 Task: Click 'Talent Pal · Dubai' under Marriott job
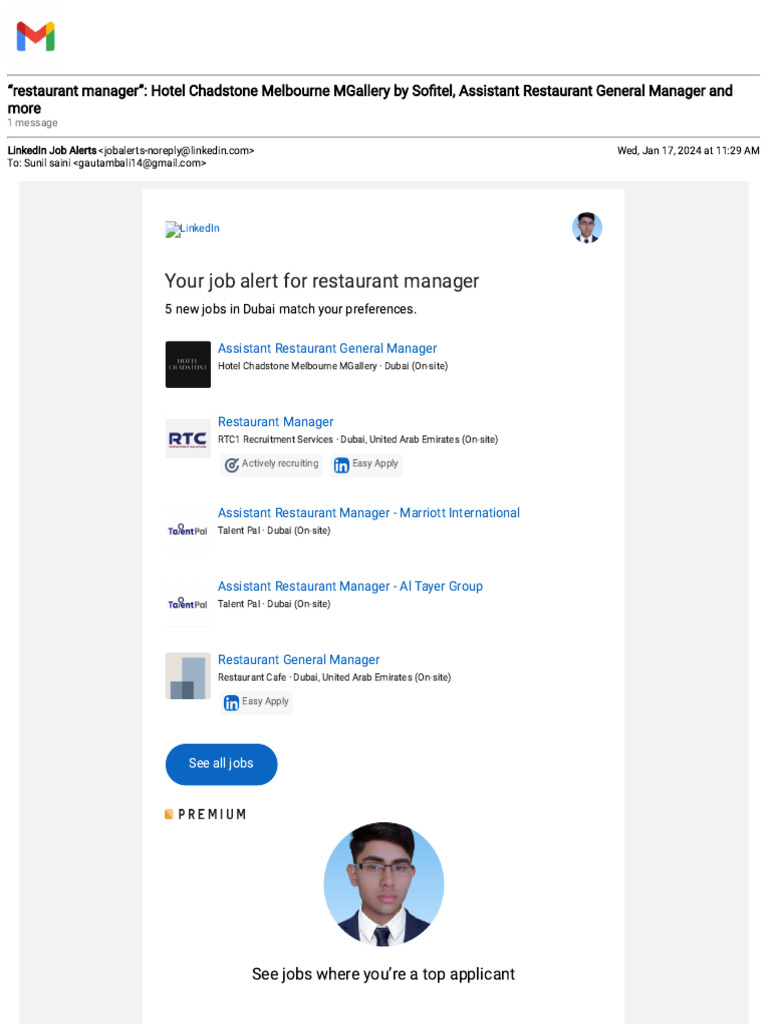274,531
